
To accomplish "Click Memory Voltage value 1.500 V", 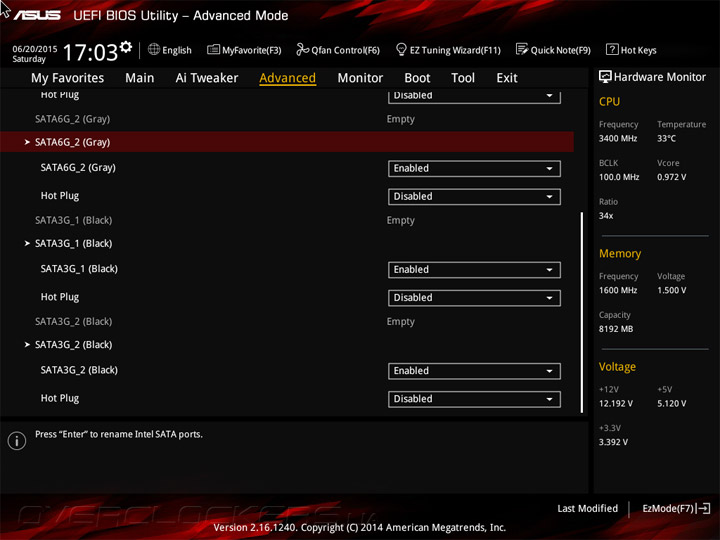I will [x=671, y=290].
